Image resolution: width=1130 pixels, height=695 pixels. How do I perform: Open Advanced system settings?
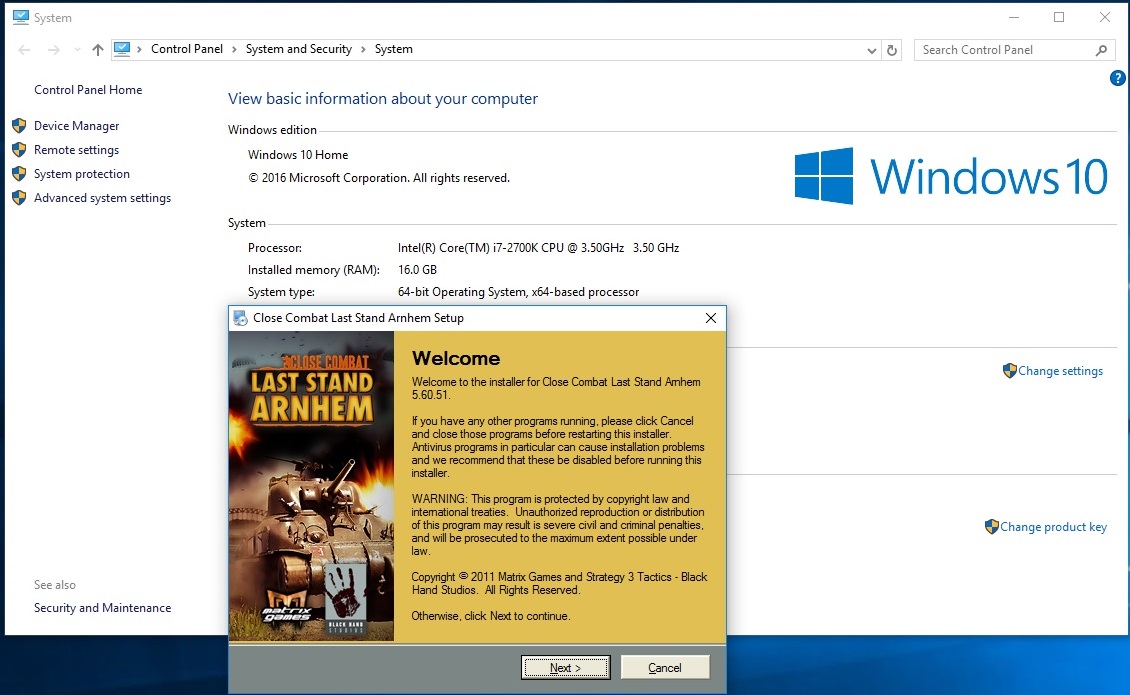[x=102, y=198]
